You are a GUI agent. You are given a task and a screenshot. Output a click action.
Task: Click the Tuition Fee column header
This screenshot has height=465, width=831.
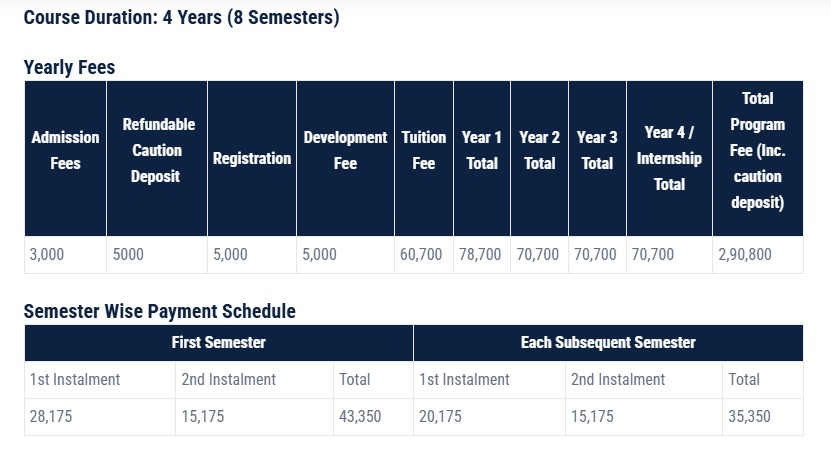(x=424, y=150)
